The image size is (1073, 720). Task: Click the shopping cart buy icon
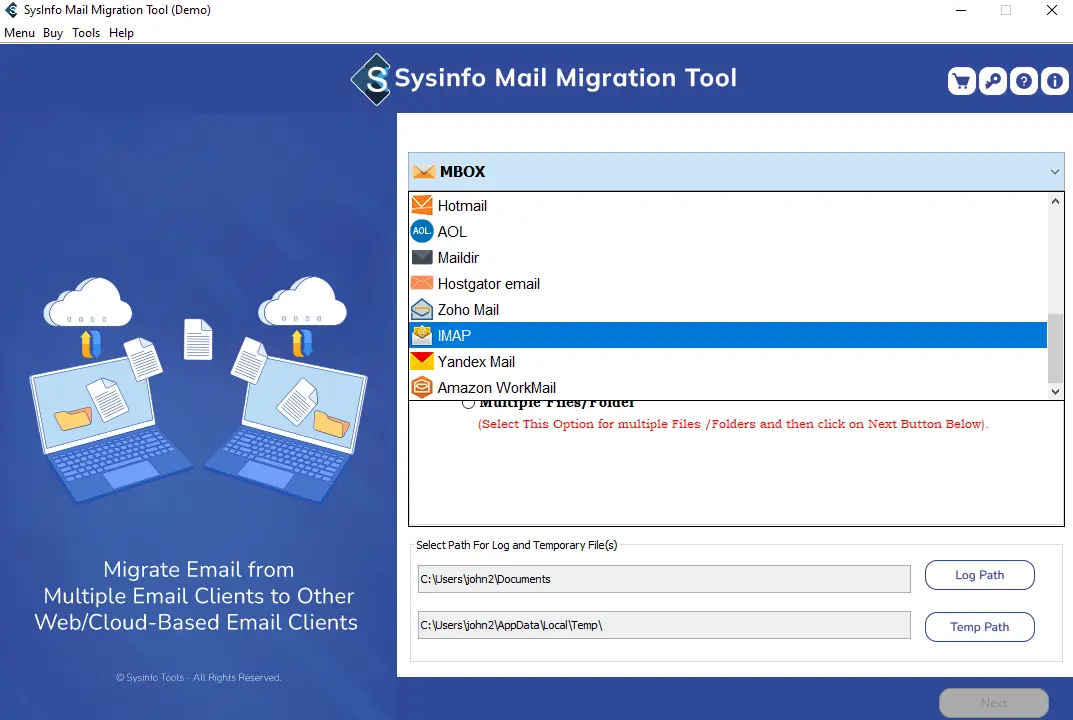click(961, 81)
